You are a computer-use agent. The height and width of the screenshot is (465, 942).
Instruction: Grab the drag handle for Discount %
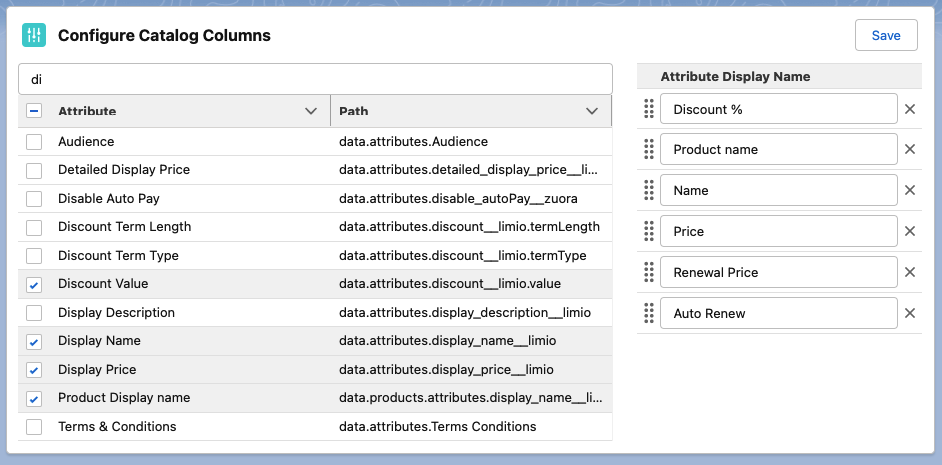click(x=648, y=109)
